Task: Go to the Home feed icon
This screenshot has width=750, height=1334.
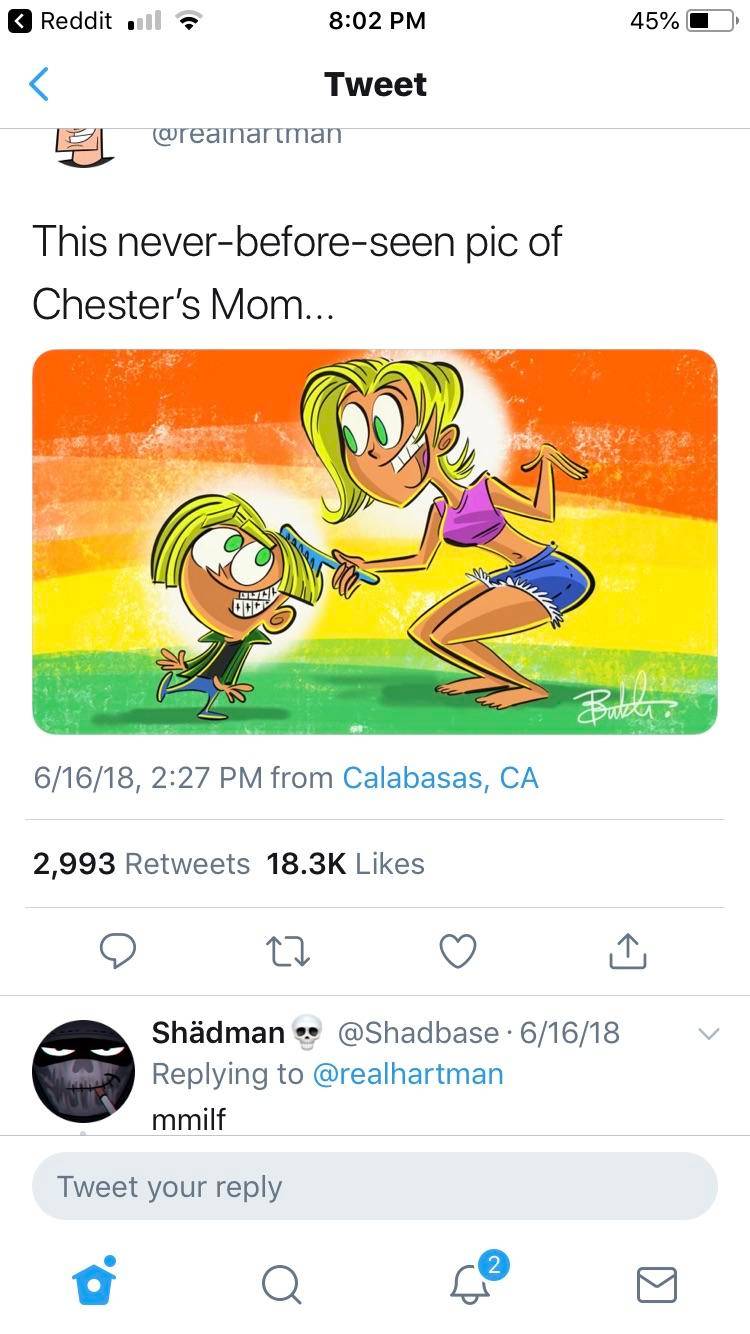Action: point(93,1286)
